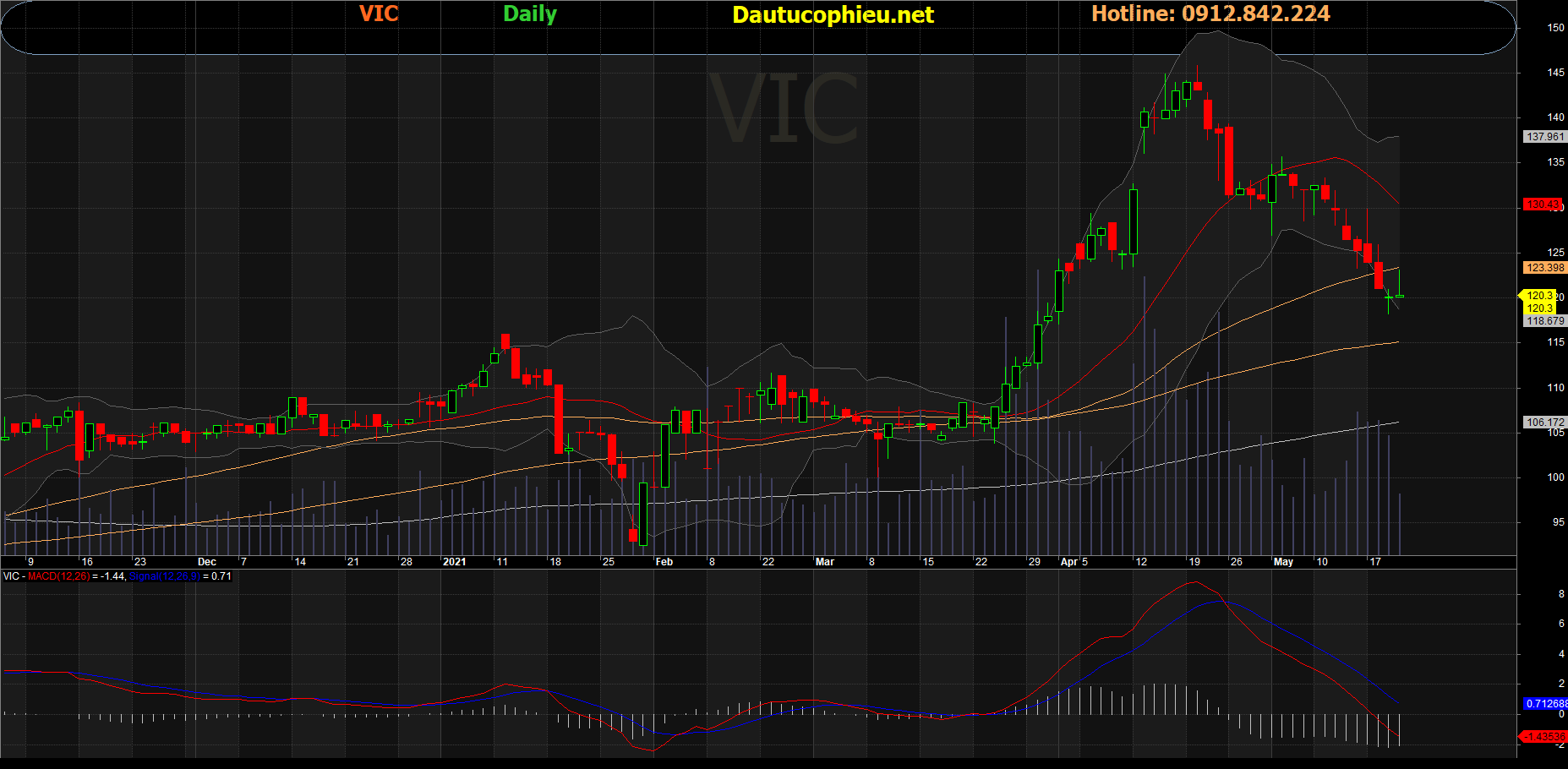Click the Signal(12,26,9) indicator label
1568x769 pixels.
coord(164,576)
